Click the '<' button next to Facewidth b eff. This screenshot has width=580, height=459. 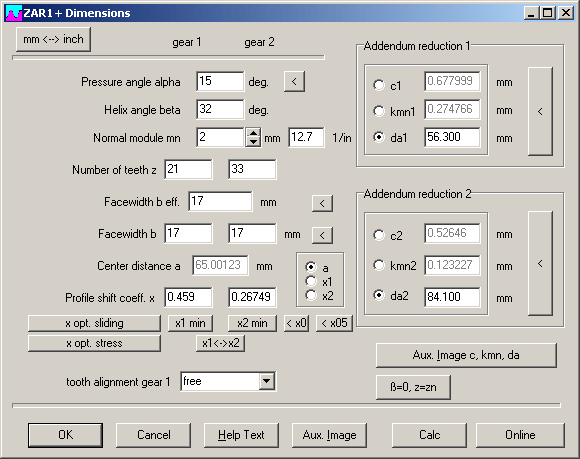click(x=322, y=203)
